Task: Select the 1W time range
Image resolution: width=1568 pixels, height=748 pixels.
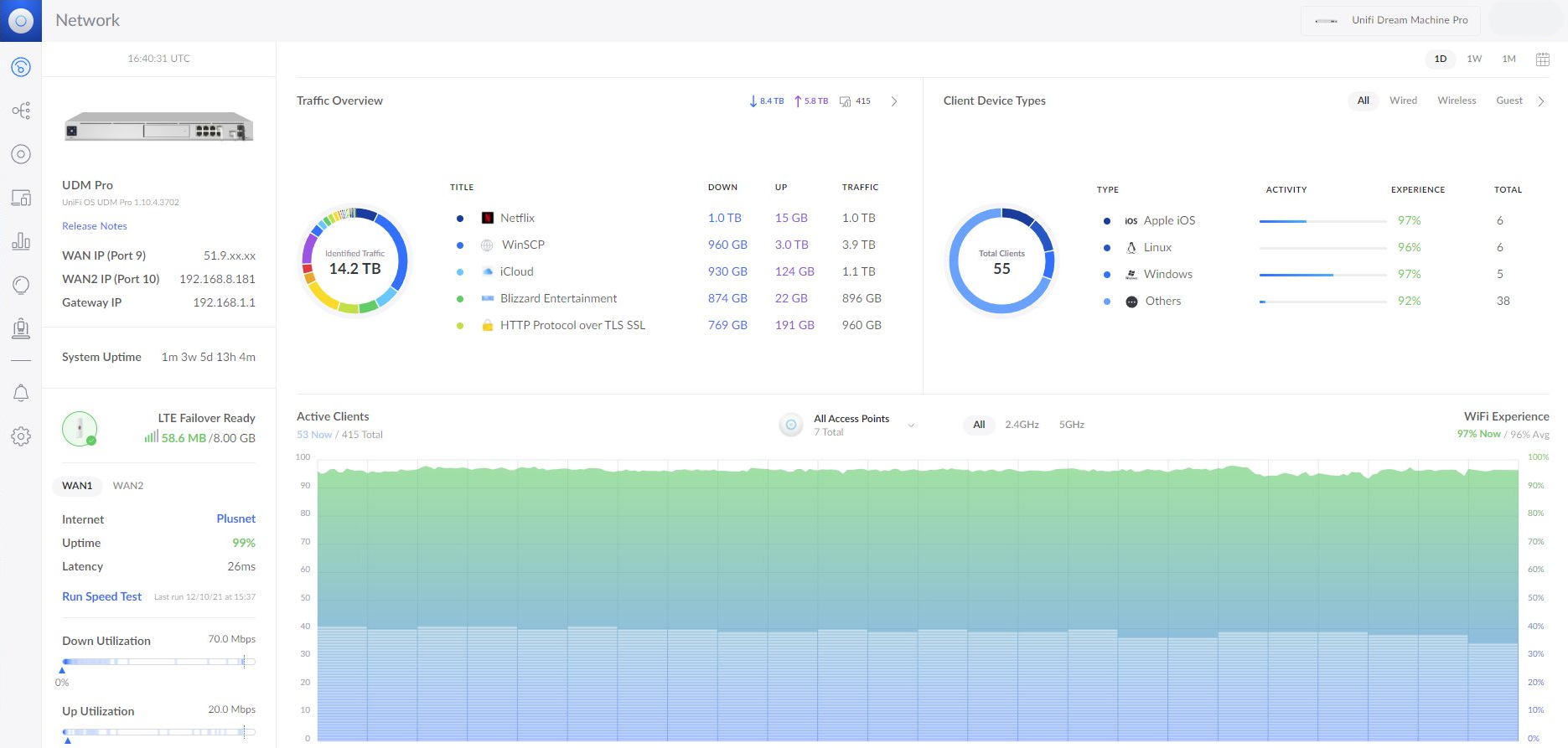Action: pyautogui.click(x=1474, y=59)
